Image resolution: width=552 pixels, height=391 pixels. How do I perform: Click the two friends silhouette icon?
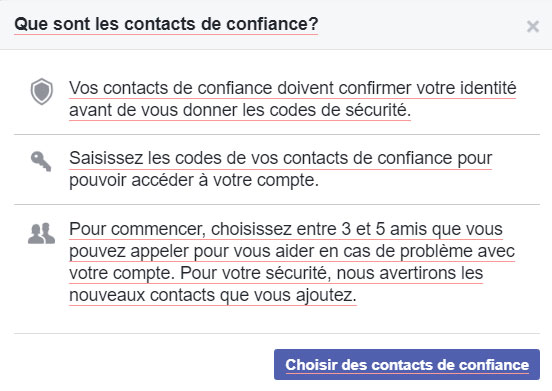42,233
